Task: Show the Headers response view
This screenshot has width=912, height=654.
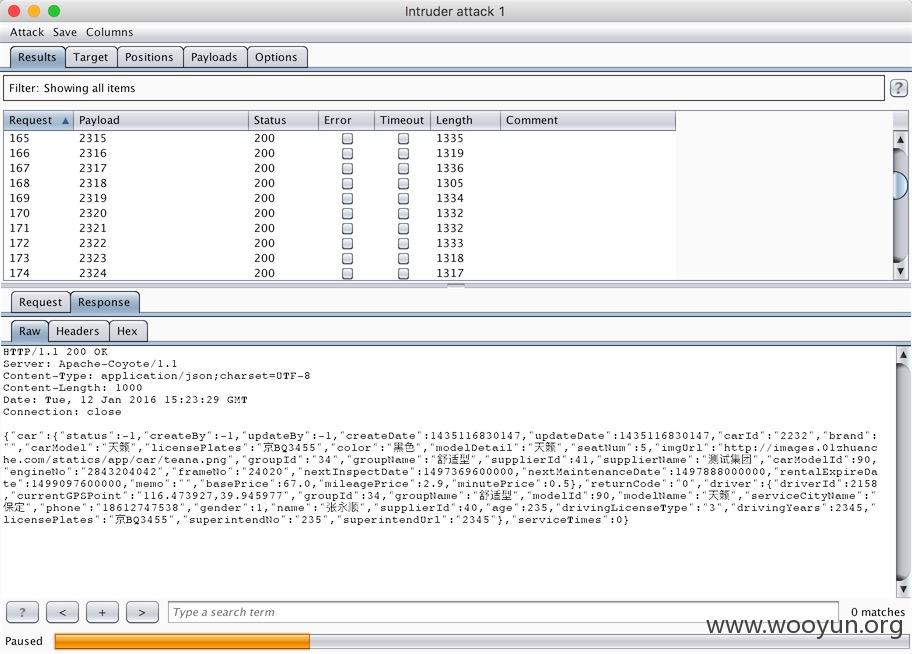Action: (x=78, y=331)
